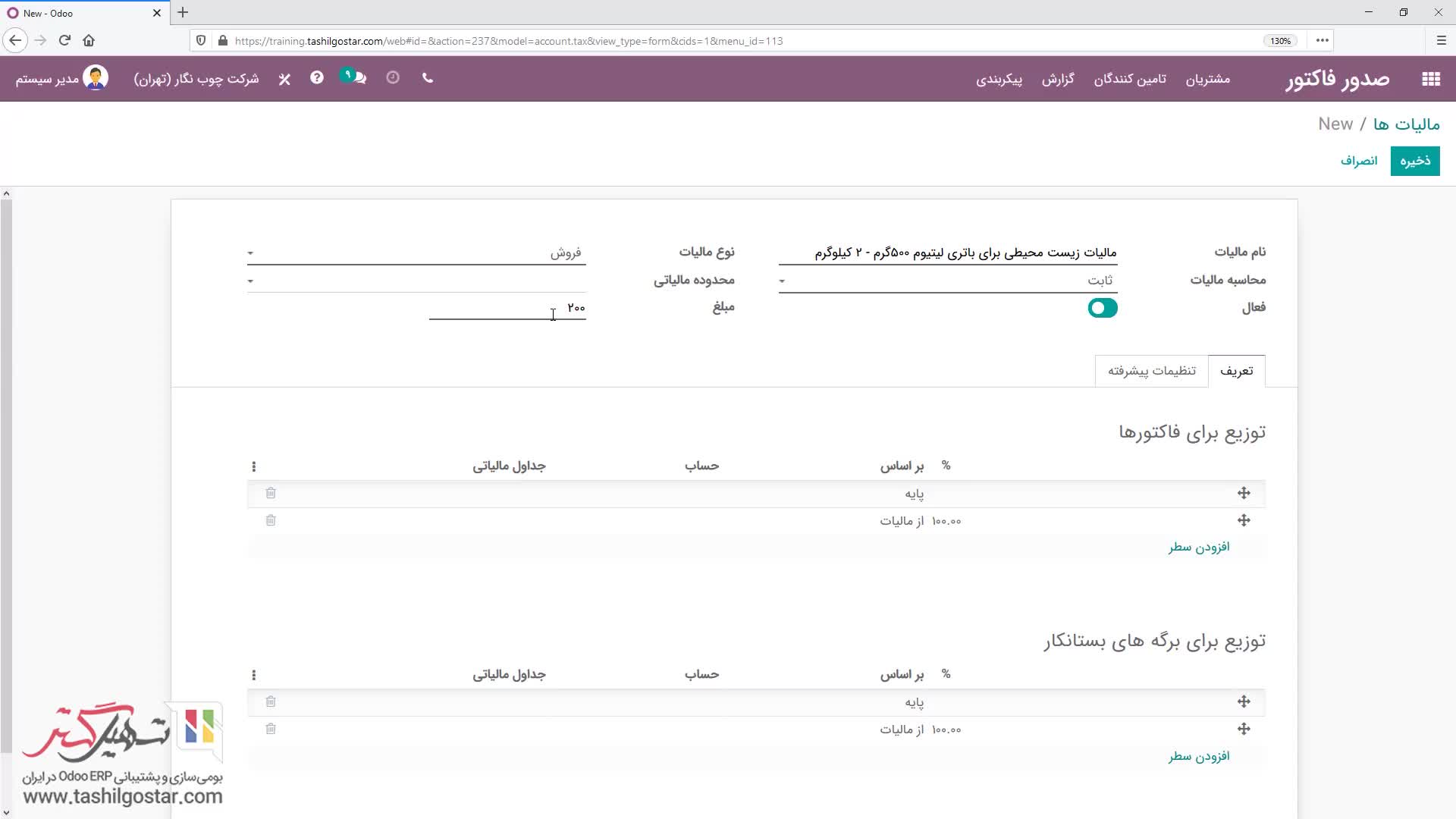Viewport: 1456px width, 819px height.
Task: Click the 'مبلغ' amount input field
Action: [x=507, y=308]
